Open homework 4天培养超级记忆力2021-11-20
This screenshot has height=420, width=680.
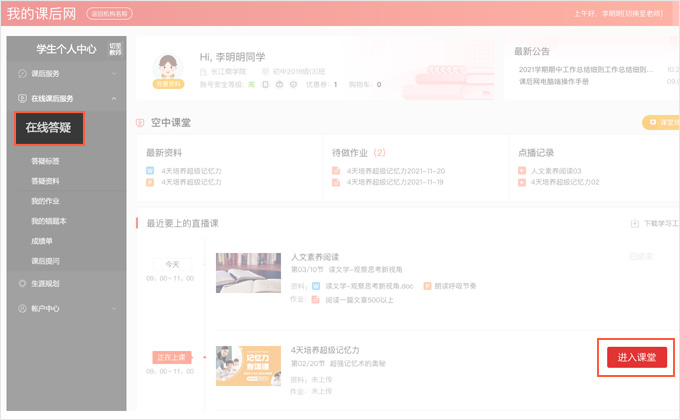tap(396, 171)
